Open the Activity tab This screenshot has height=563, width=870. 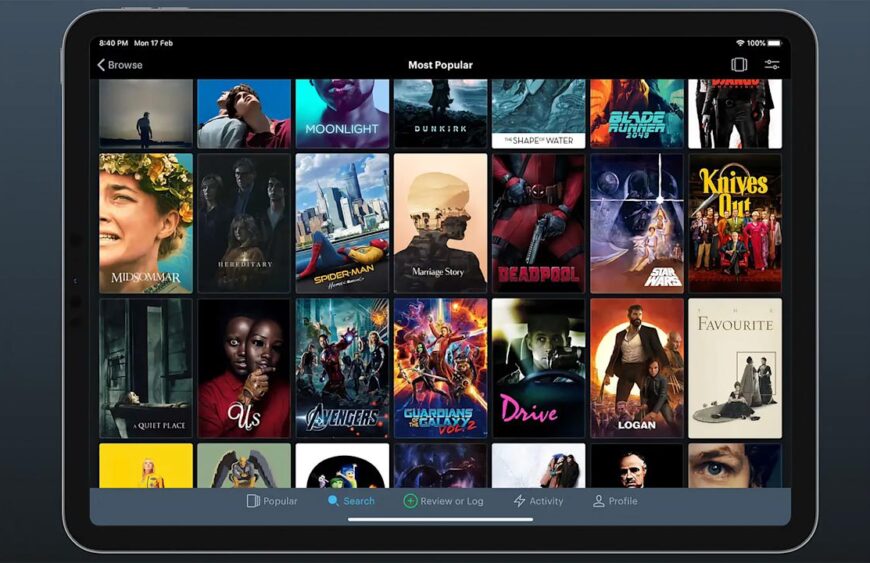(538, 501)
